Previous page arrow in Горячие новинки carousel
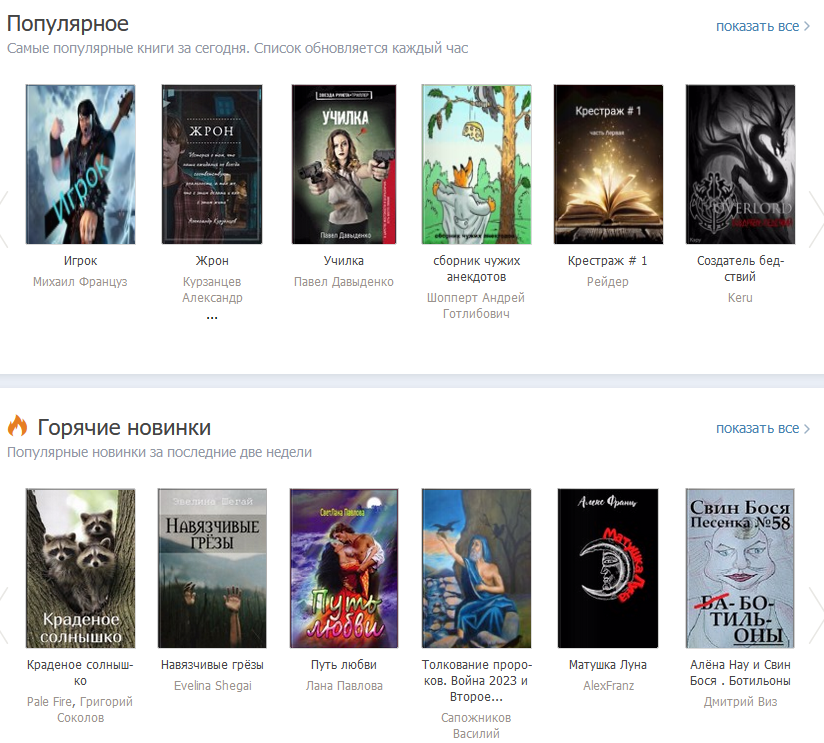This screenshot has height=743, width=824. (x=4, y=615)
